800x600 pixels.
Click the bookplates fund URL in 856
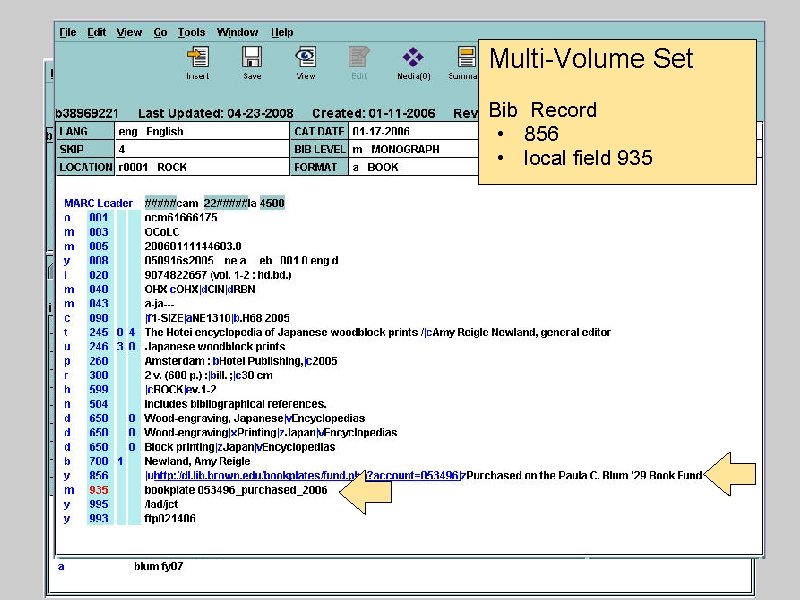point(306,476)
